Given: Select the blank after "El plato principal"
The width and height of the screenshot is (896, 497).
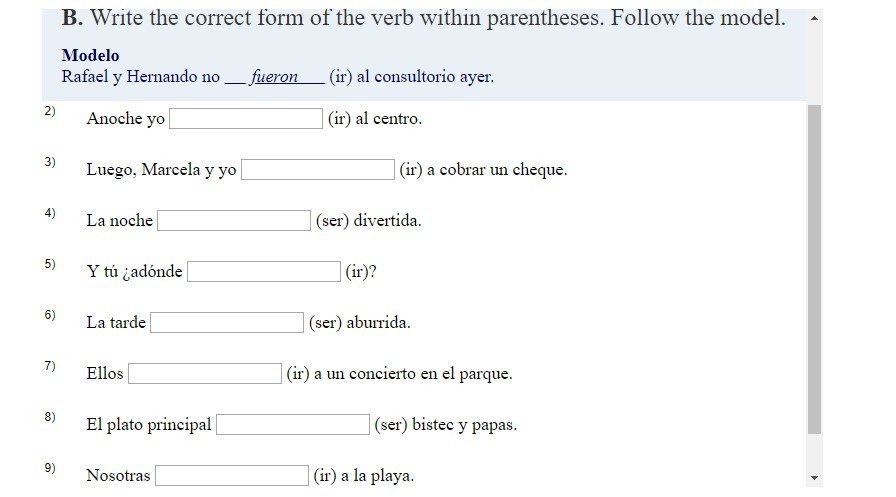Looking at the screenshot, I should 293,424.
